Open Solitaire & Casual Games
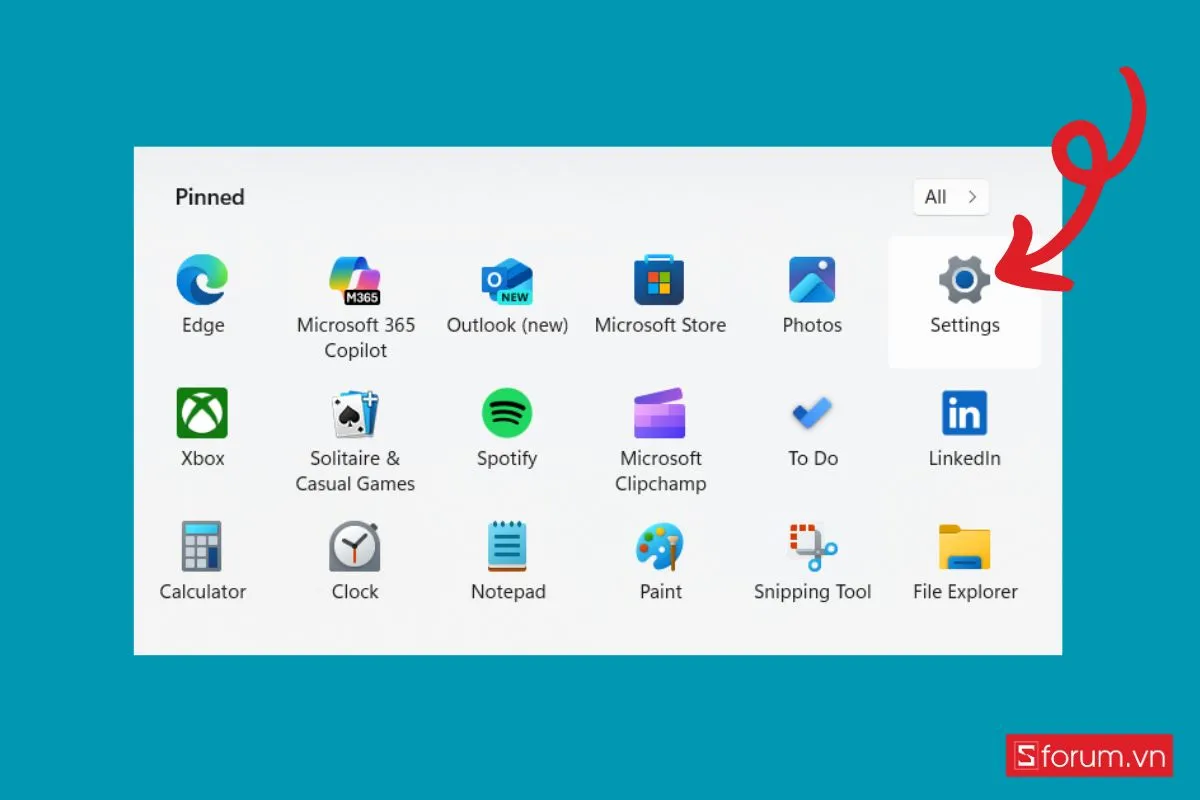1200x800 pixels. 355,413
